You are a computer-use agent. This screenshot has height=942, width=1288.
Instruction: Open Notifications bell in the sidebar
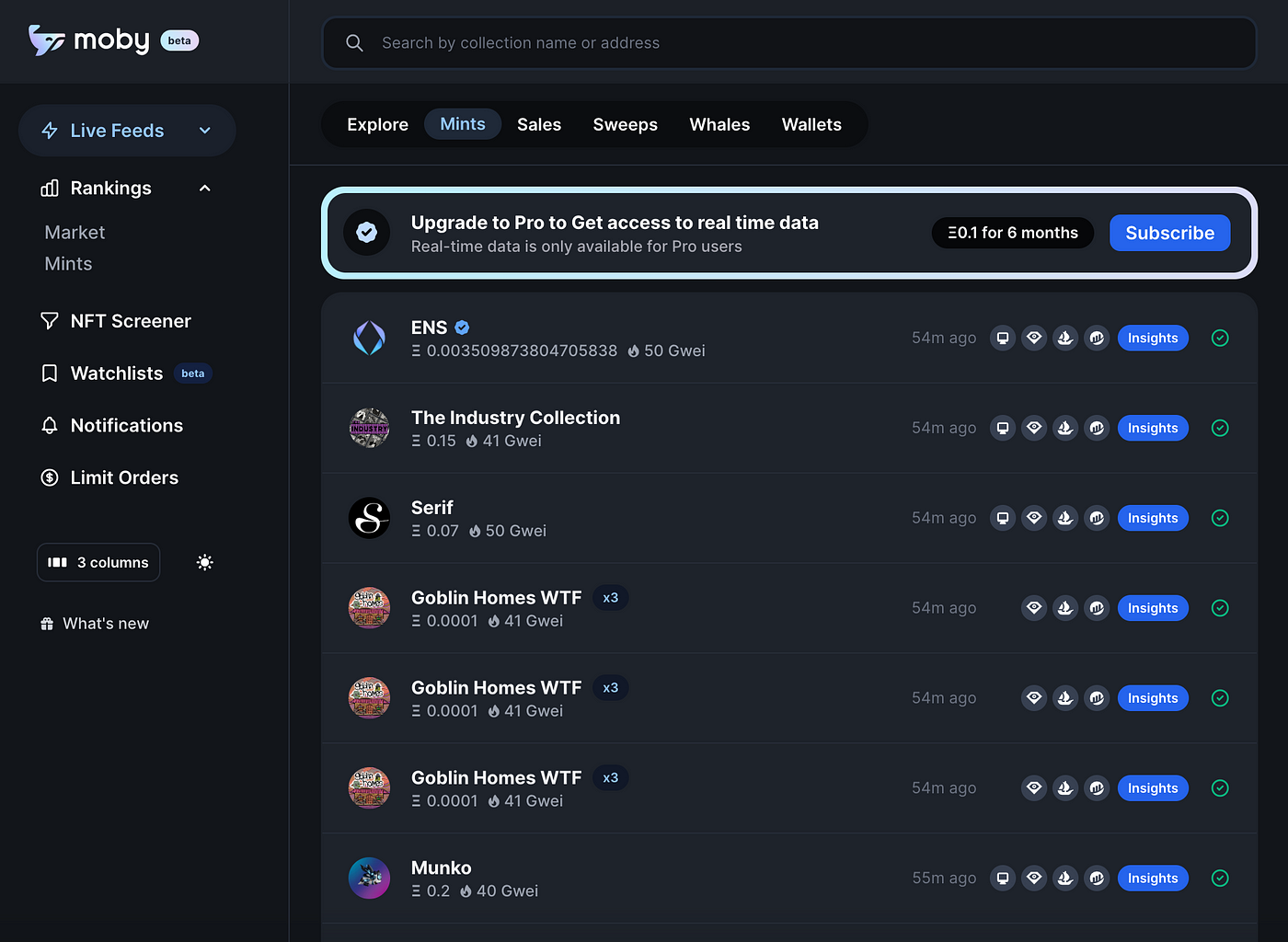(111, 426)
